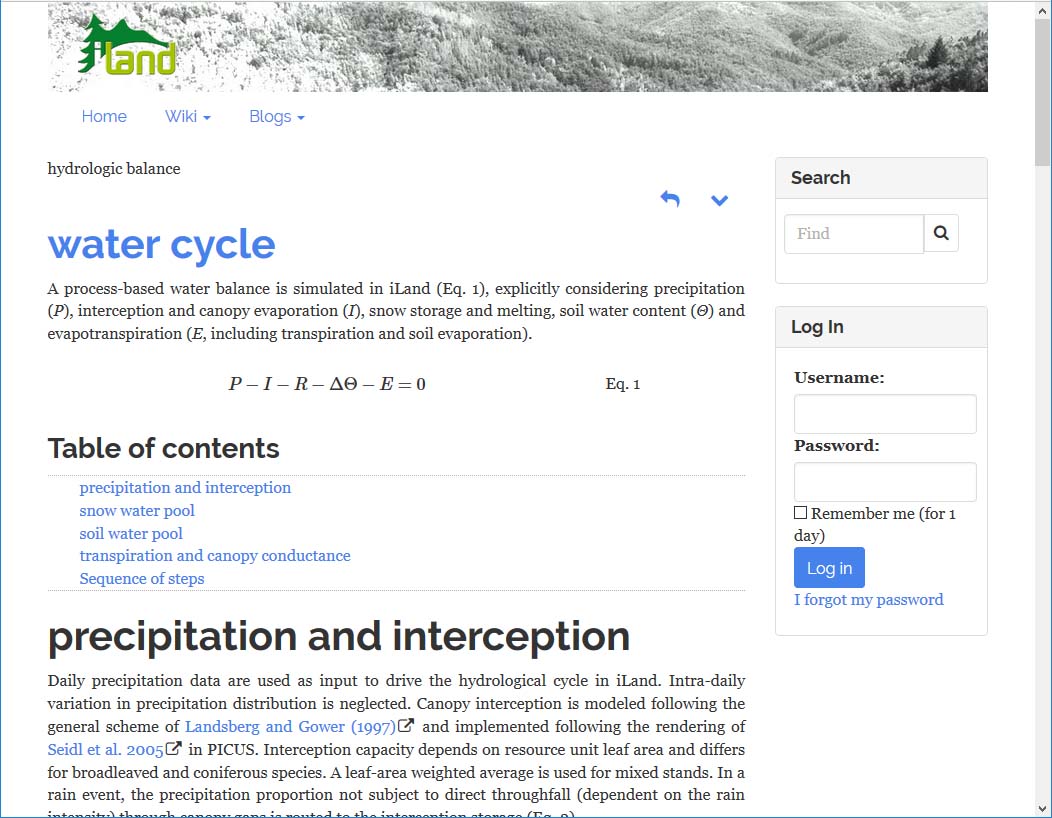1052x818 pixels.
Task: Open the page actions chevron menu
Action: tap(719, 200)
